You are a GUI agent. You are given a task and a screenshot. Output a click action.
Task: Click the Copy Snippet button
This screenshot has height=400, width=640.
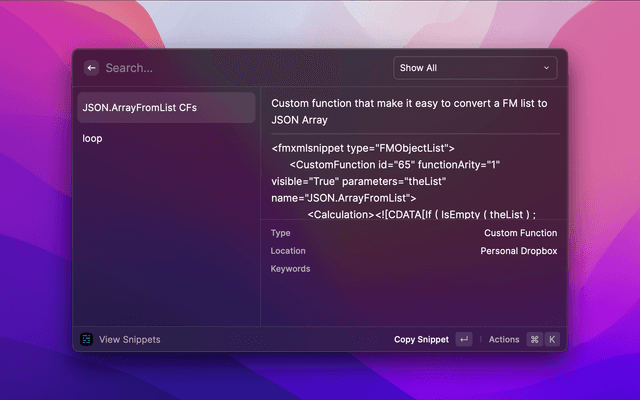click(421, 339)
